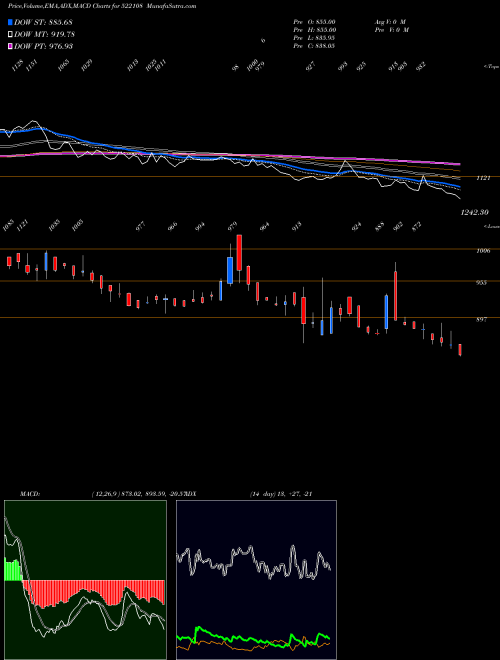Select the 'DOW MT: 919.78' legend label
Image resolution: width=500 pixels, height=660 pixels.
pyautogui.click(x=44, y=34)
